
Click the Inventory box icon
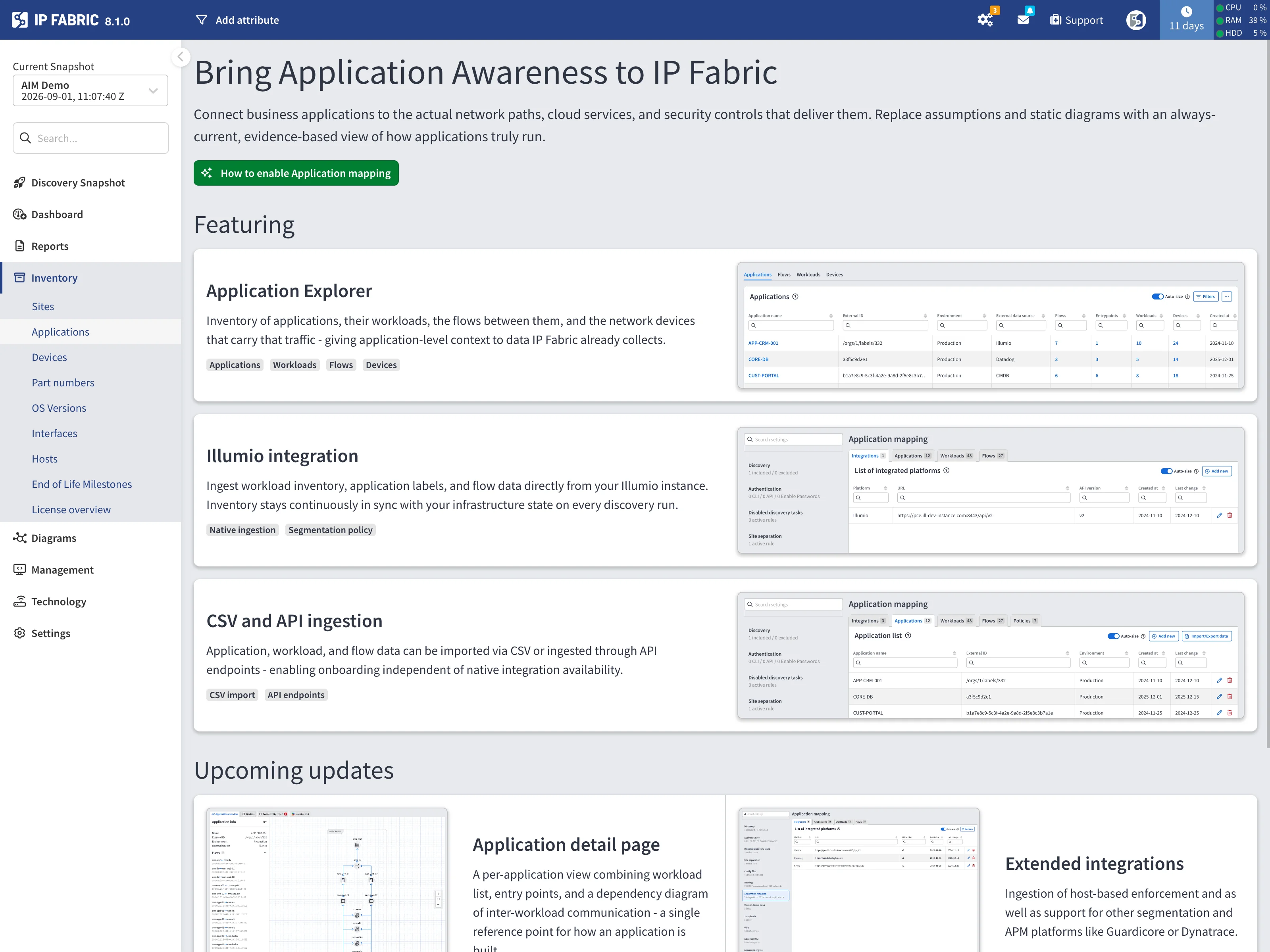19,277
